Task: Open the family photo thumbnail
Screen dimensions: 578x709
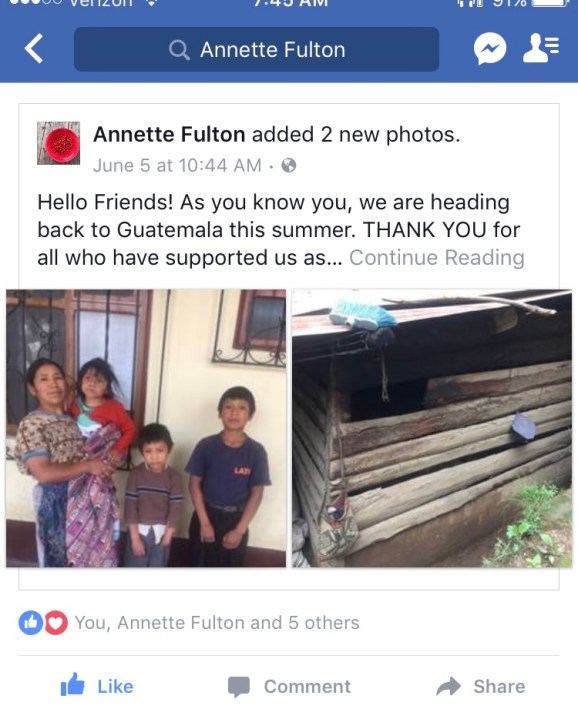Action: [146, 428]
